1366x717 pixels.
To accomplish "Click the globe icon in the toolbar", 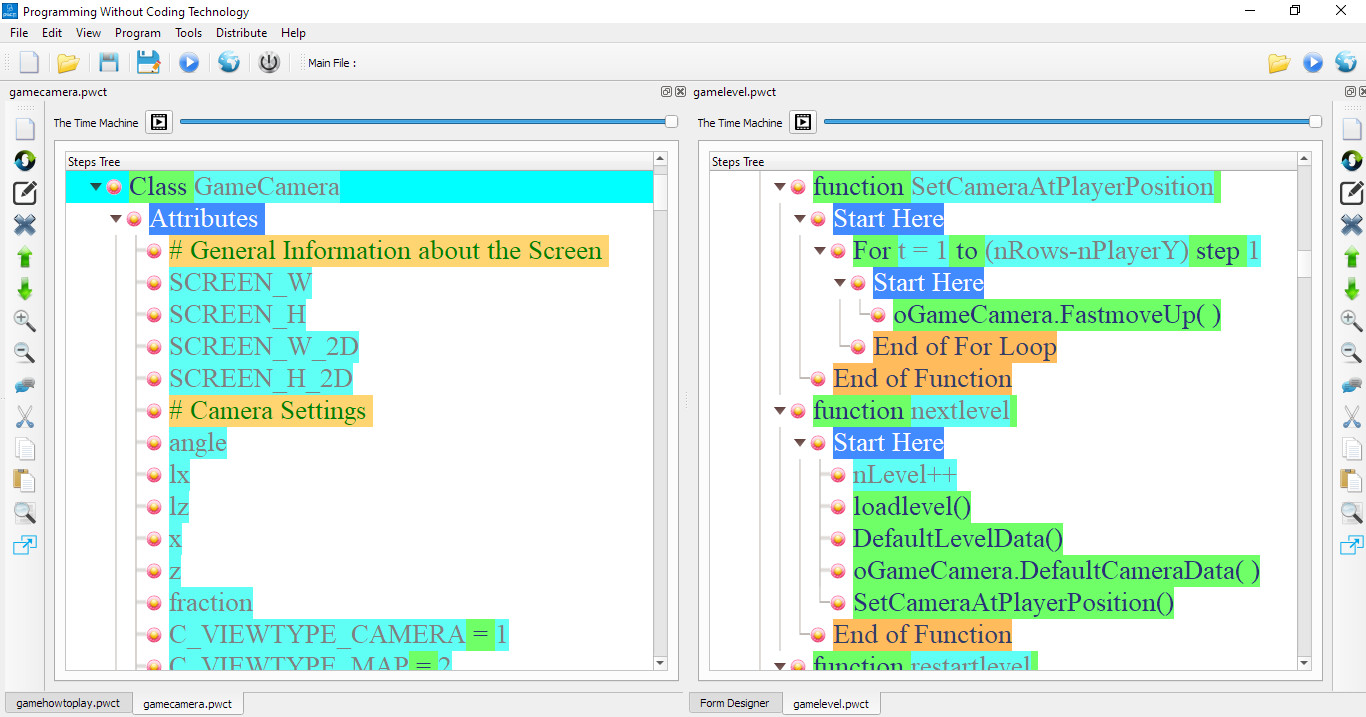I will pos(229,62).
